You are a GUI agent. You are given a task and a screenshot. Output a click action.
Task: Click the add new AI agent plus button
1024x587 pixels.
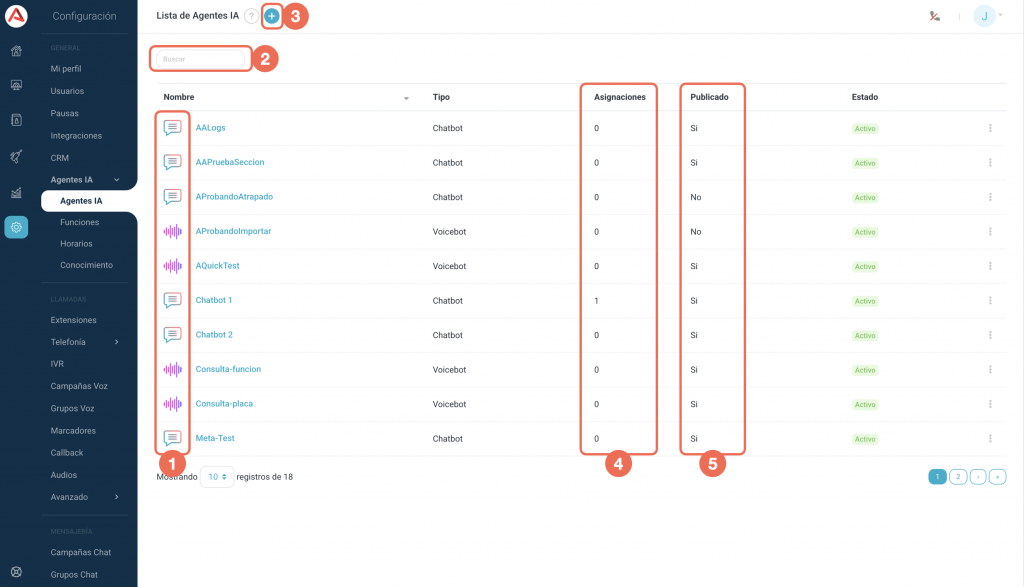(x=271, y=16)
